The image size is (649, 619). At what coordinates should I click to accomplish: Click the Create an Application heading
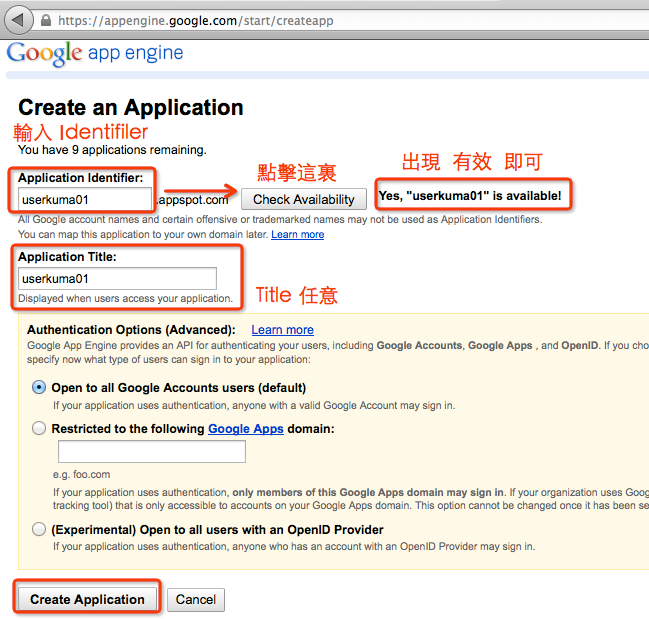131,108
